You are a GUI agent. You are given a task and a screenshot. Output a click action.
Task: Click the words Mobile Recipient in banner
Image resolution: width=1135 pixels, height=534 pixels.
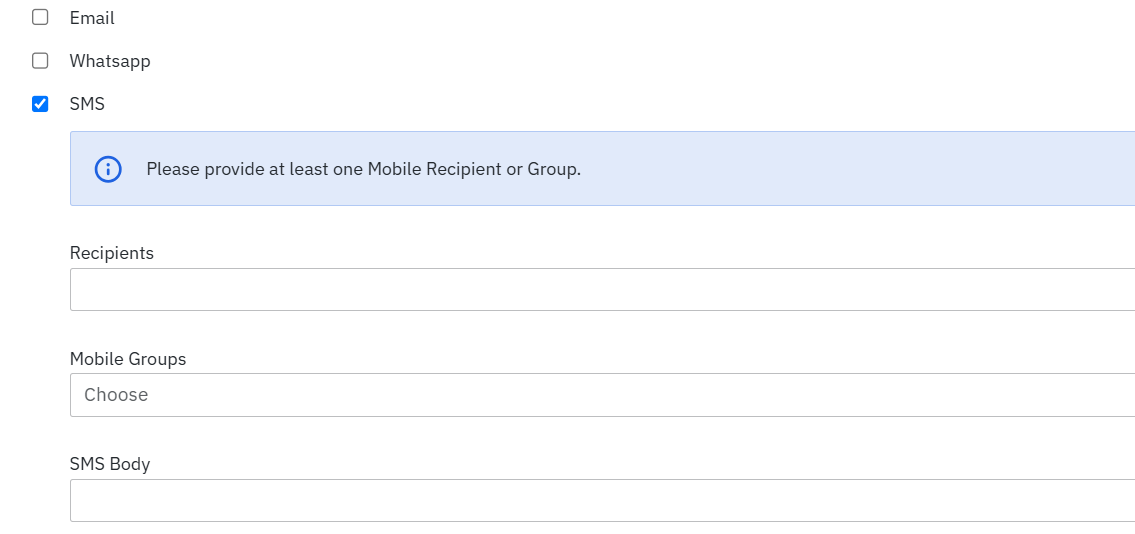point(434,169)
